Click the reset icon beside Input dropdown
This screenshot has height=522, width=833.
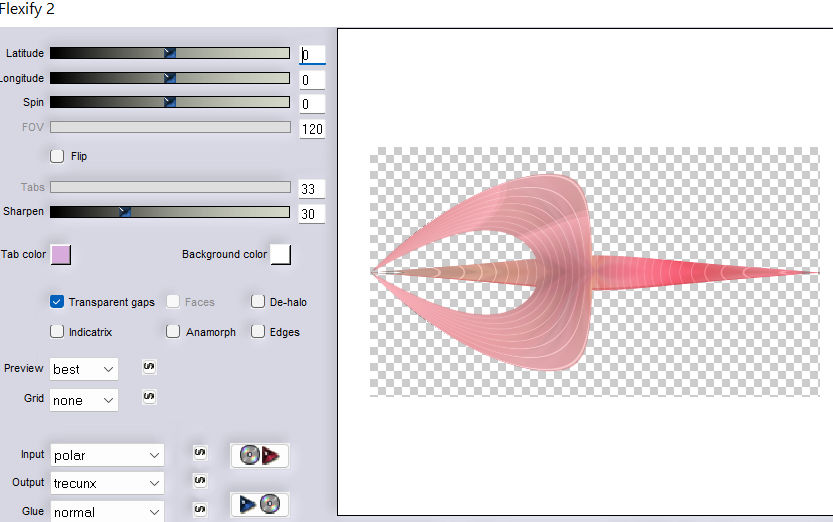(x=200, y=453)
